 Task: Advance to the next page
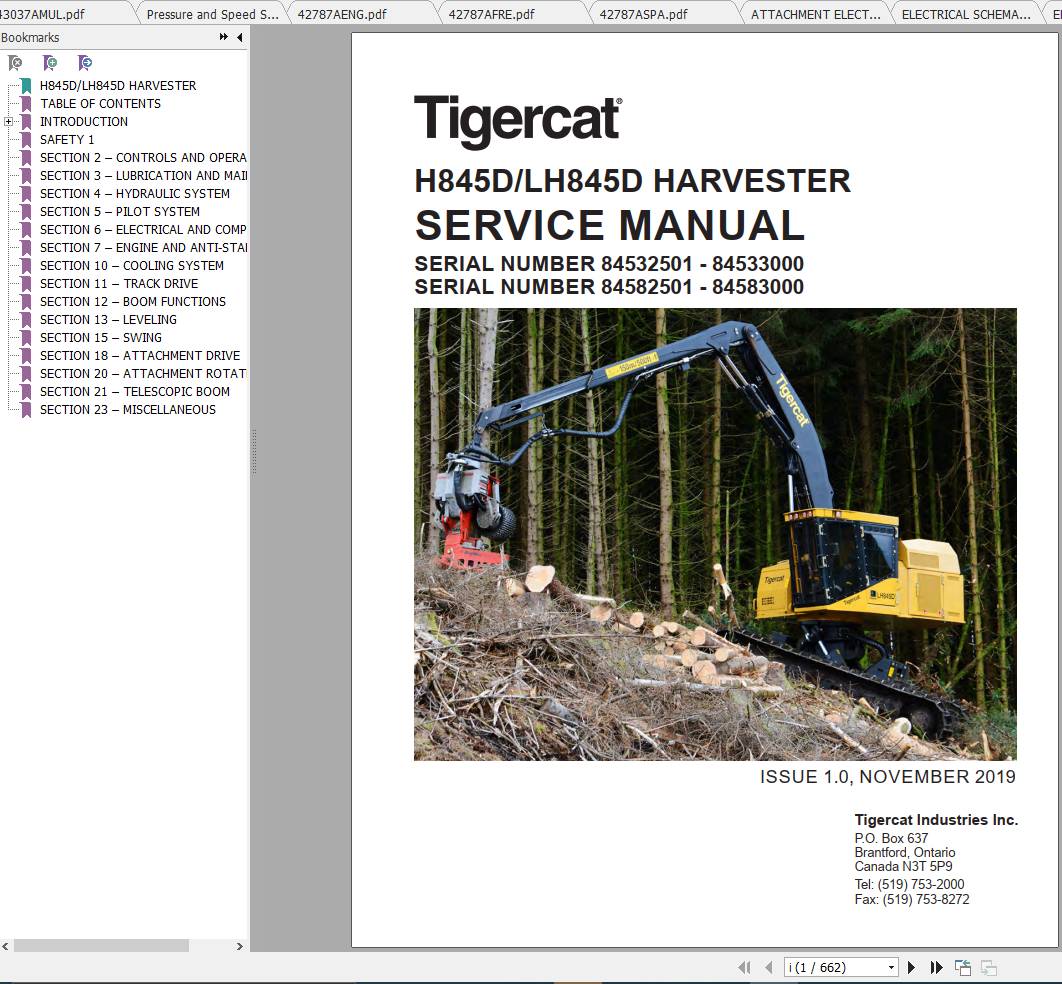point(911,967)
